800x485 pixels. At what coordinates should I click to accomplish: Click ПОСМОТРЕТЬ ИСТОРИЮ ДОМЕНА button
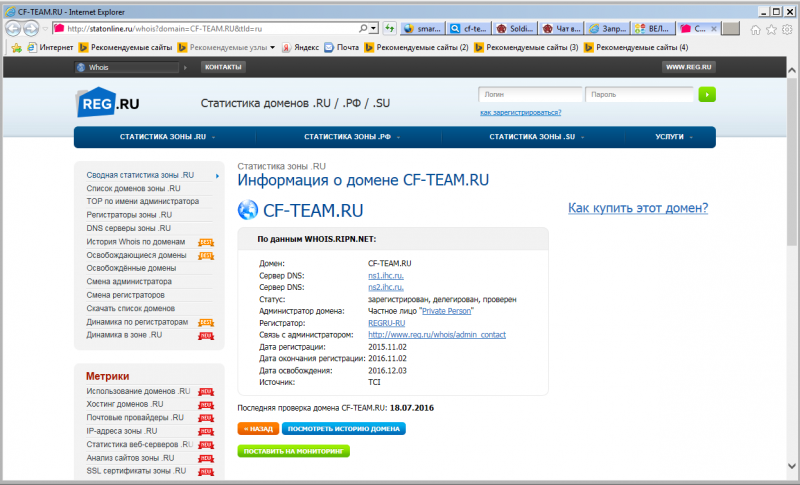[343, 429]
